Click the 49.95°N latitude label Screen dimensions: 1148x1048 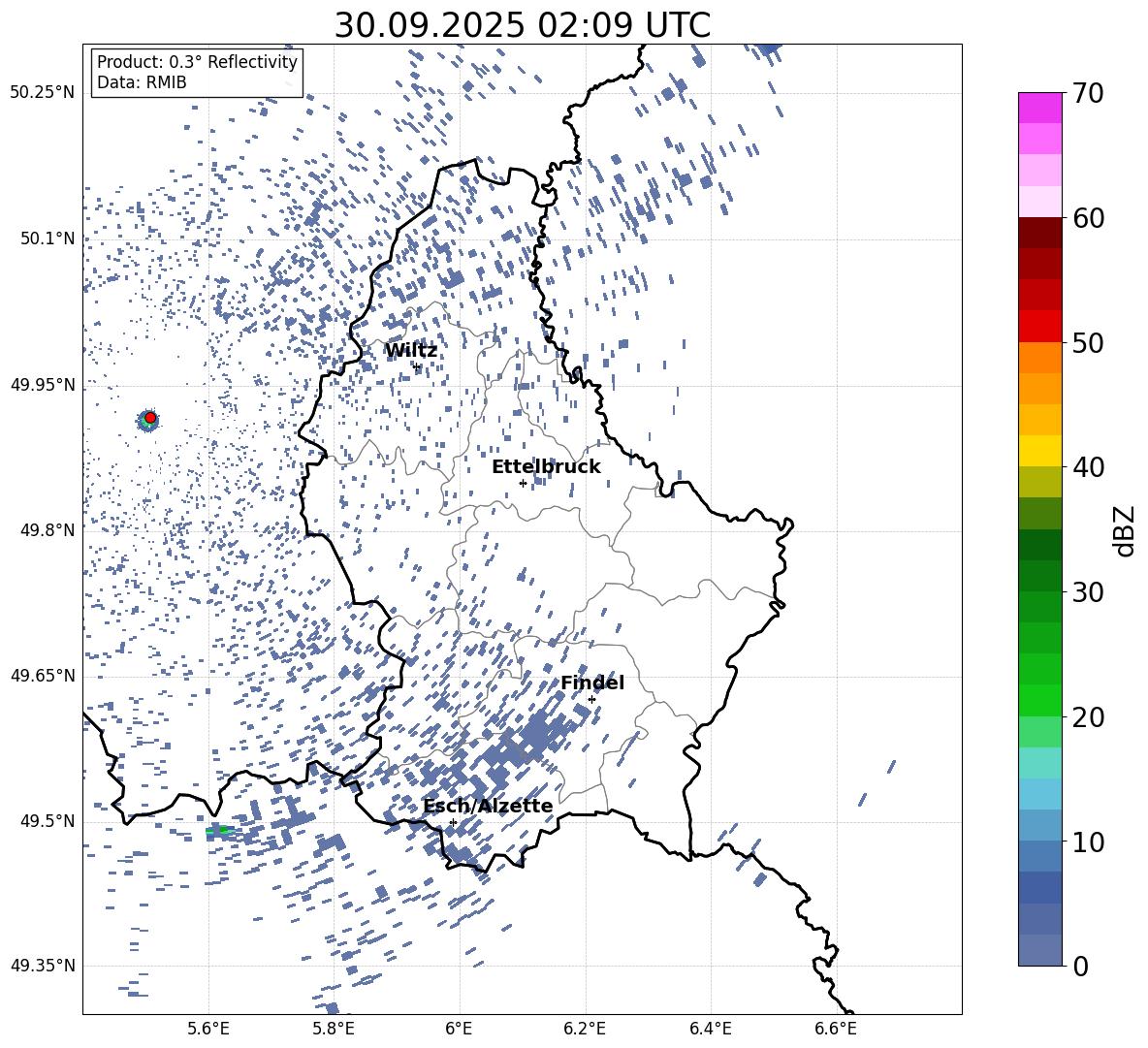click(43, 384)
